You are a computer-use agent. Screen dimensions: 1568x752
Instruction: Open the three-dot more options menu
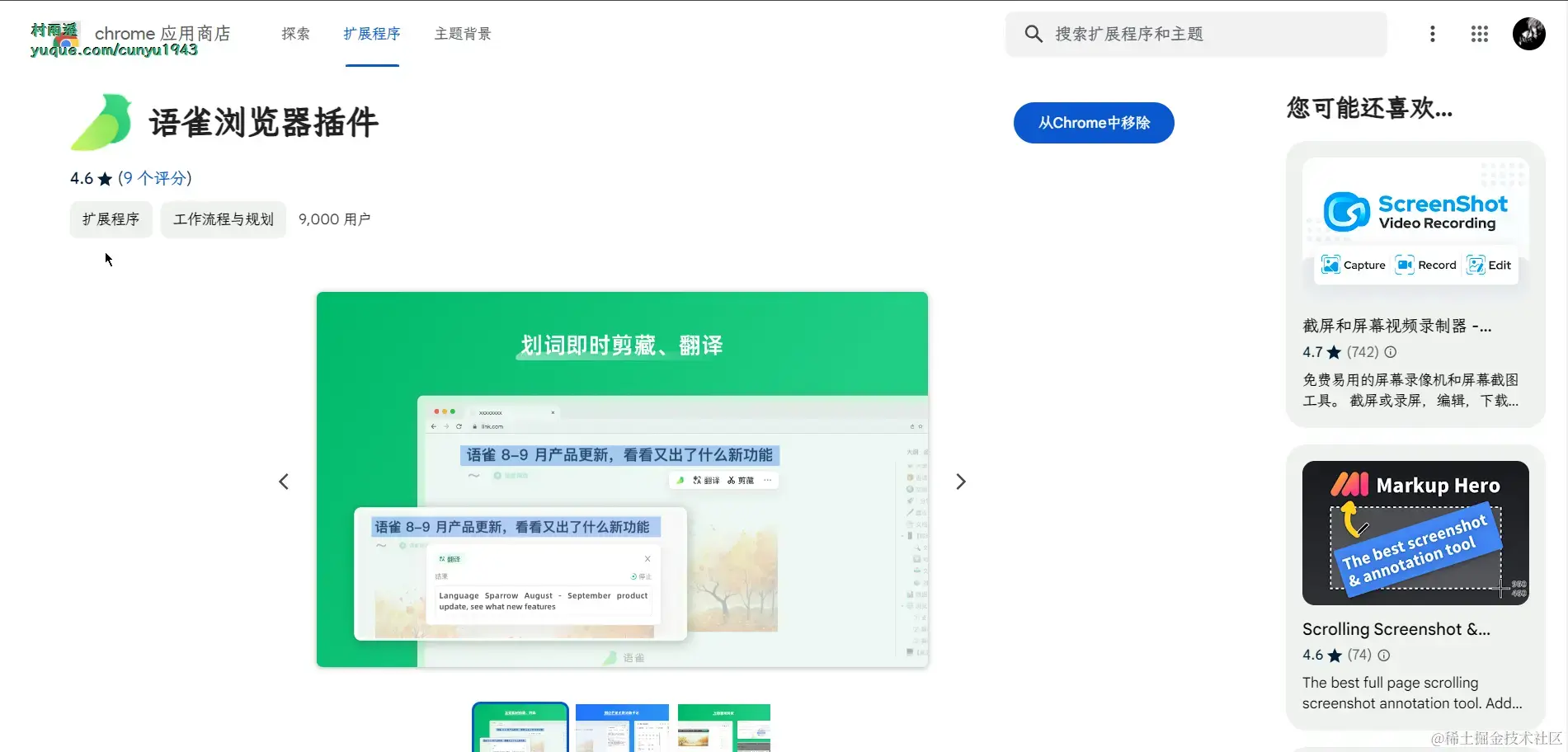point(1433,34)
